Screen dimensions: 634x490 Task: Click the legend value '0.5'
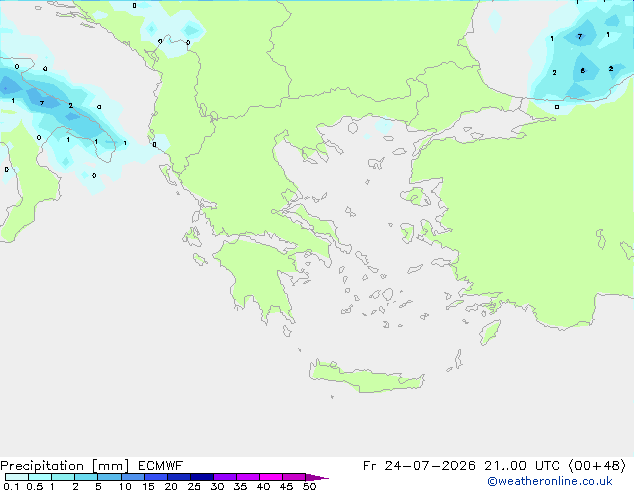35,486
